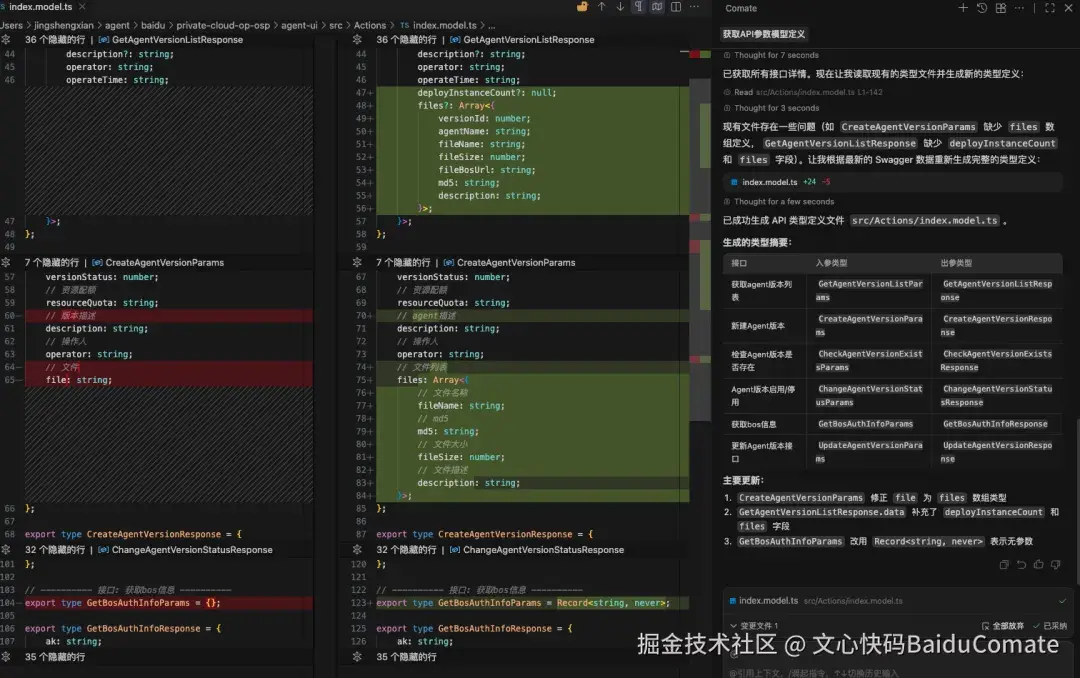Start new Comate chat with plus icon
Screen dimensions: 1080x678
tap(963, 8)
